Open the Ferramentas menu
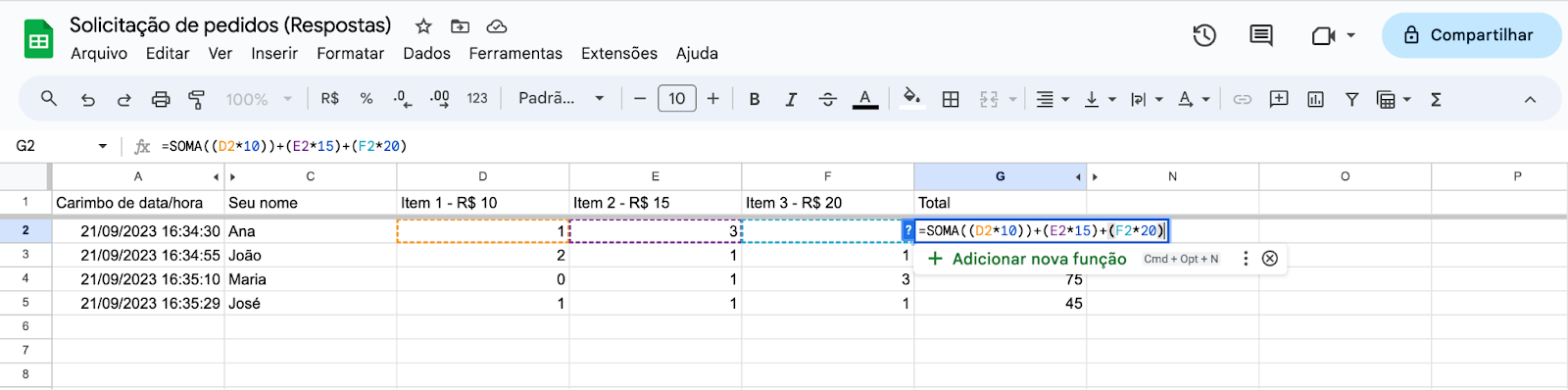 515,53
